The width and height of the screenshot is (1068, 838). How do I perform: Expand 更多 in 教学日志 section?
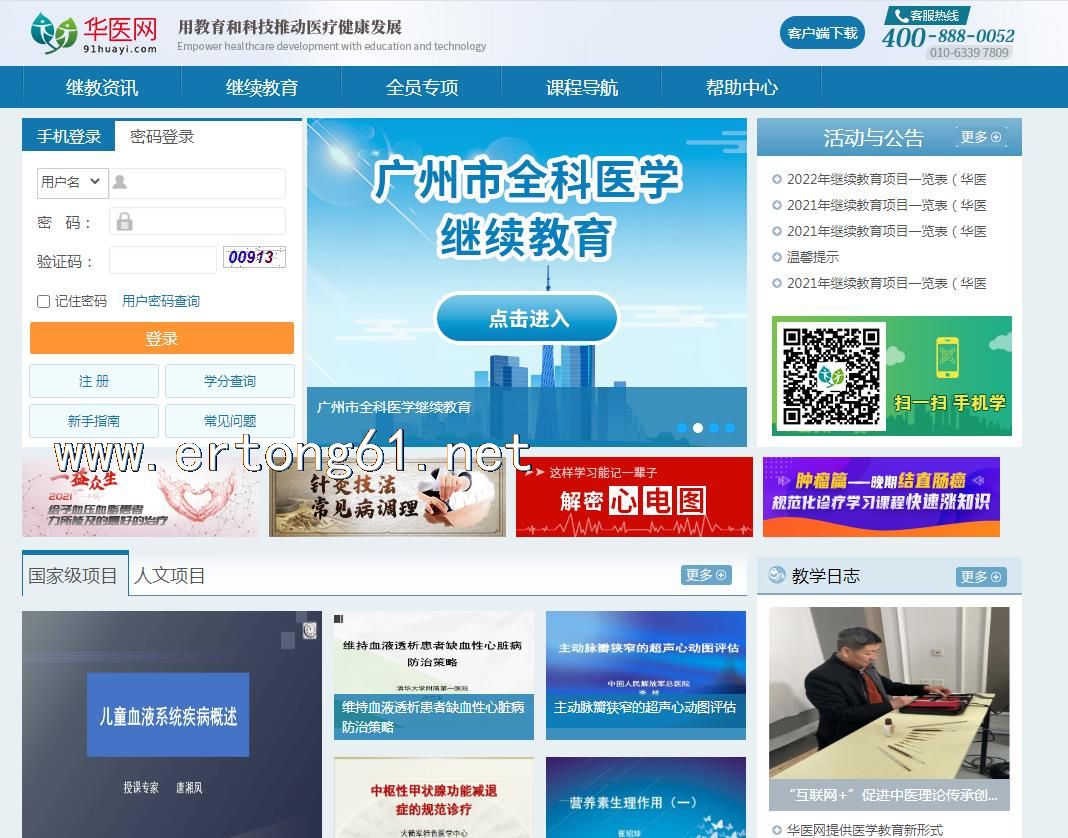(980, 576)
